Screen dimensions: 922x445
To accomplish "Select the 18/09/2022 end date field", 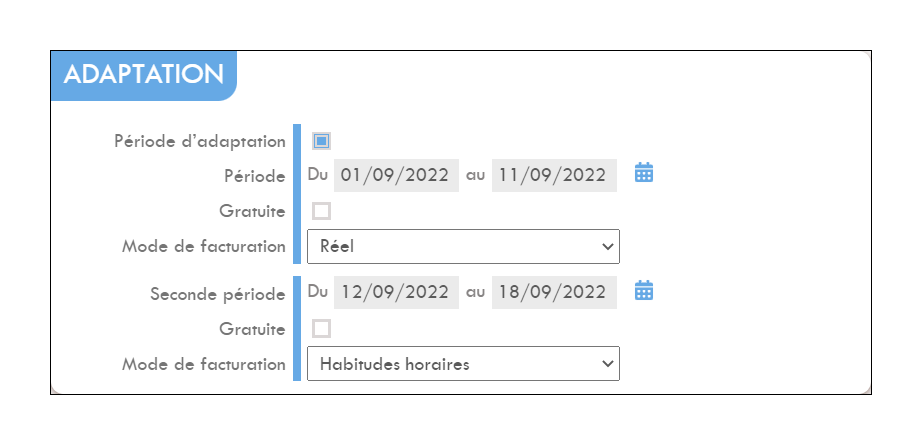I will 554,292.
